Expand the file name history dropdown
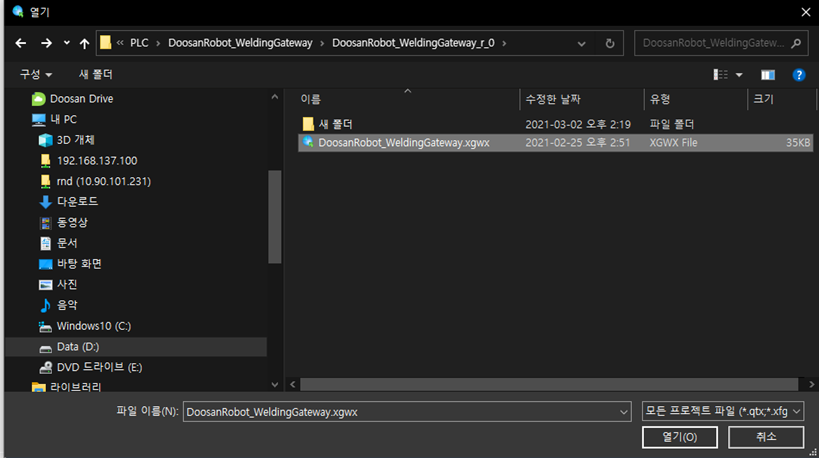Screen dimensions: 819x458 click(624, 411)
